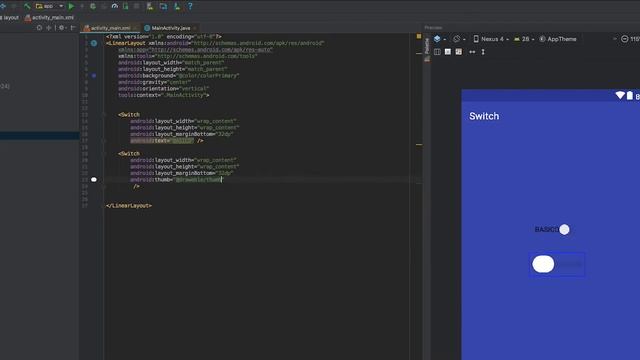Click the horizontal arrows icon in preview toolbar
The image size is (640, 360).
point(472,52)
